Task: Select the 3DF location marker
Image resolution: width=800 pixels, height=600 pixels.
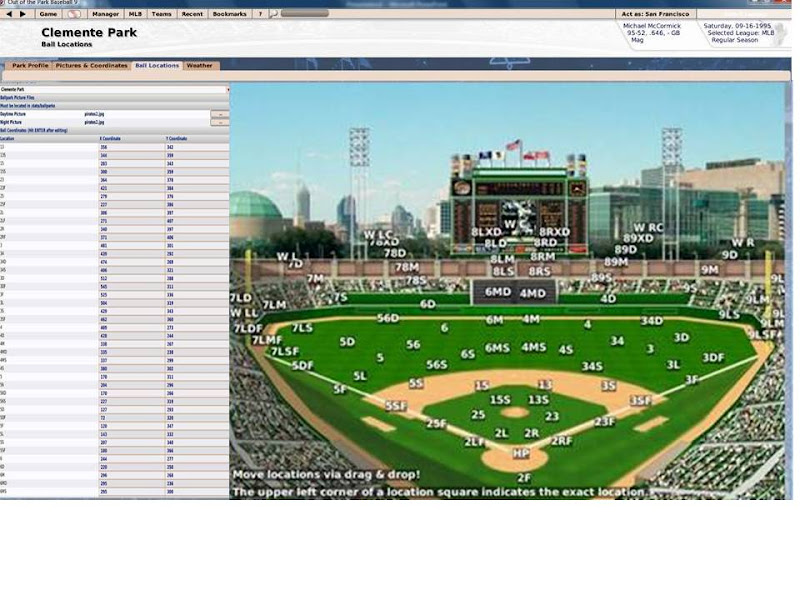Action: [713, 358]
